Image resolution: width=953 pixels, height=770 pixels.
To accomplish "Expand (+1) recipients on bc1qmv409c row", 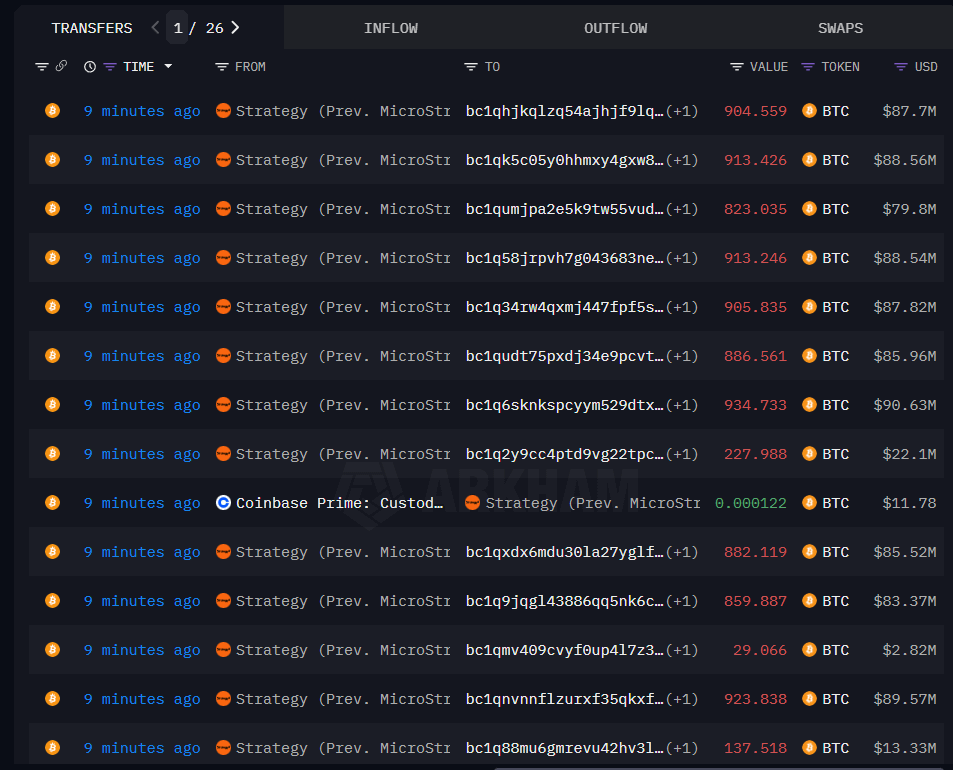I will 682,650.
